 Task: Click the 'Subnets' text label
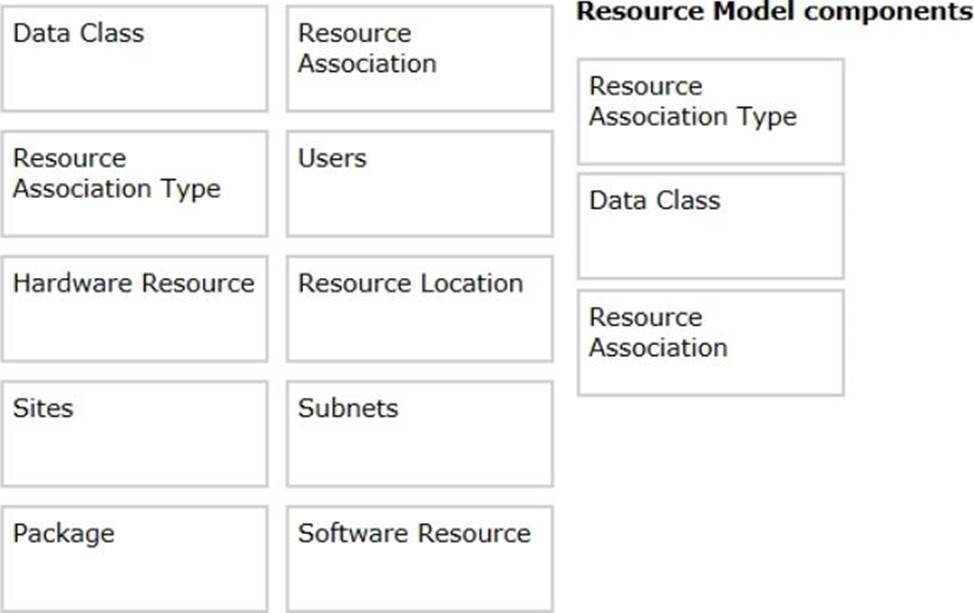(348, 409)
